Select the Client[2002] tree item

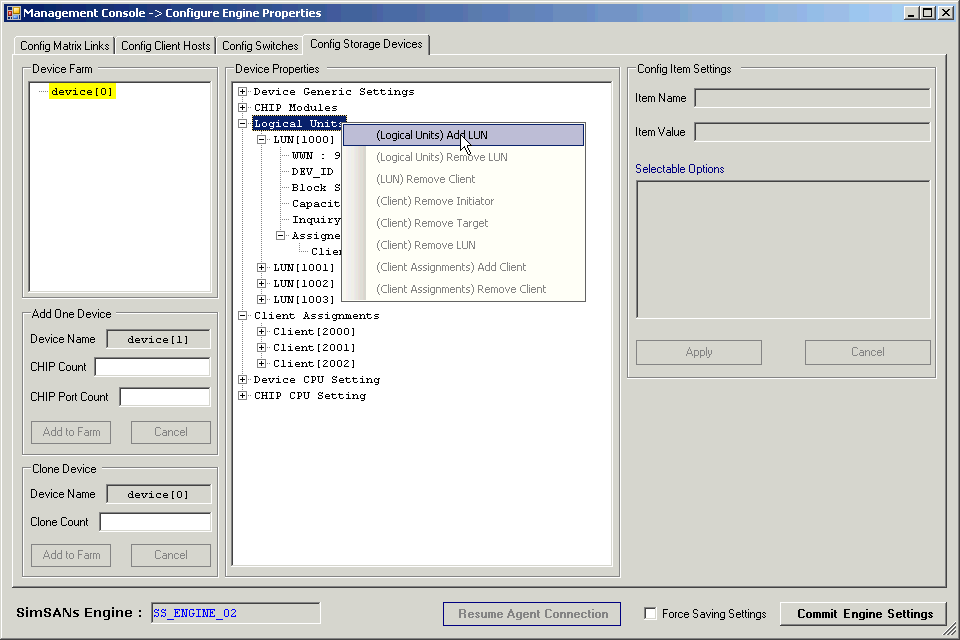point(314,363)
